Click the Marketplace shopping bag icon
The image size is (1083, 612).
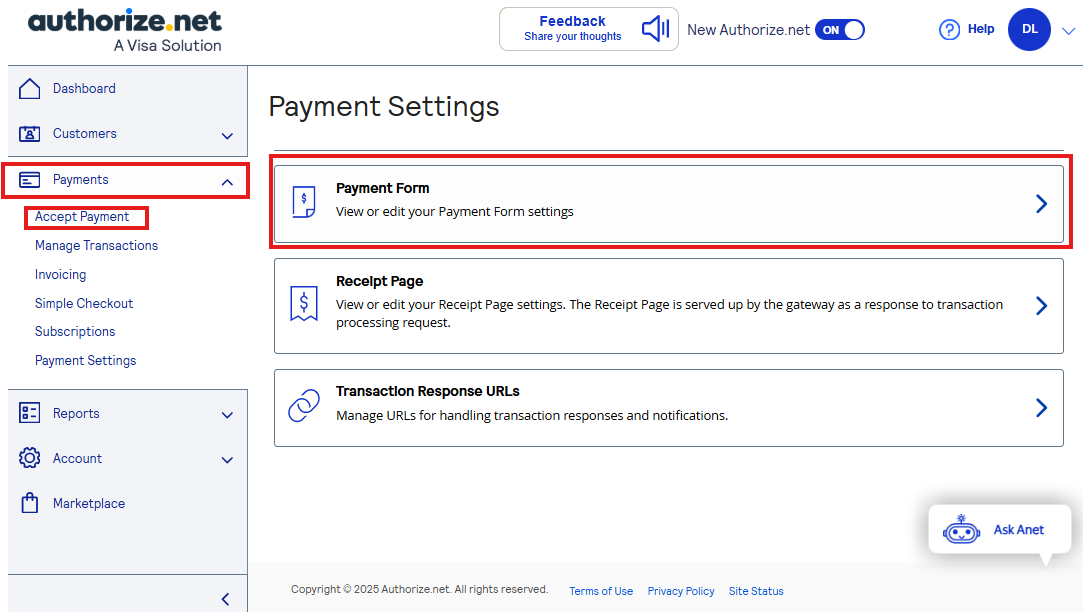30,504
